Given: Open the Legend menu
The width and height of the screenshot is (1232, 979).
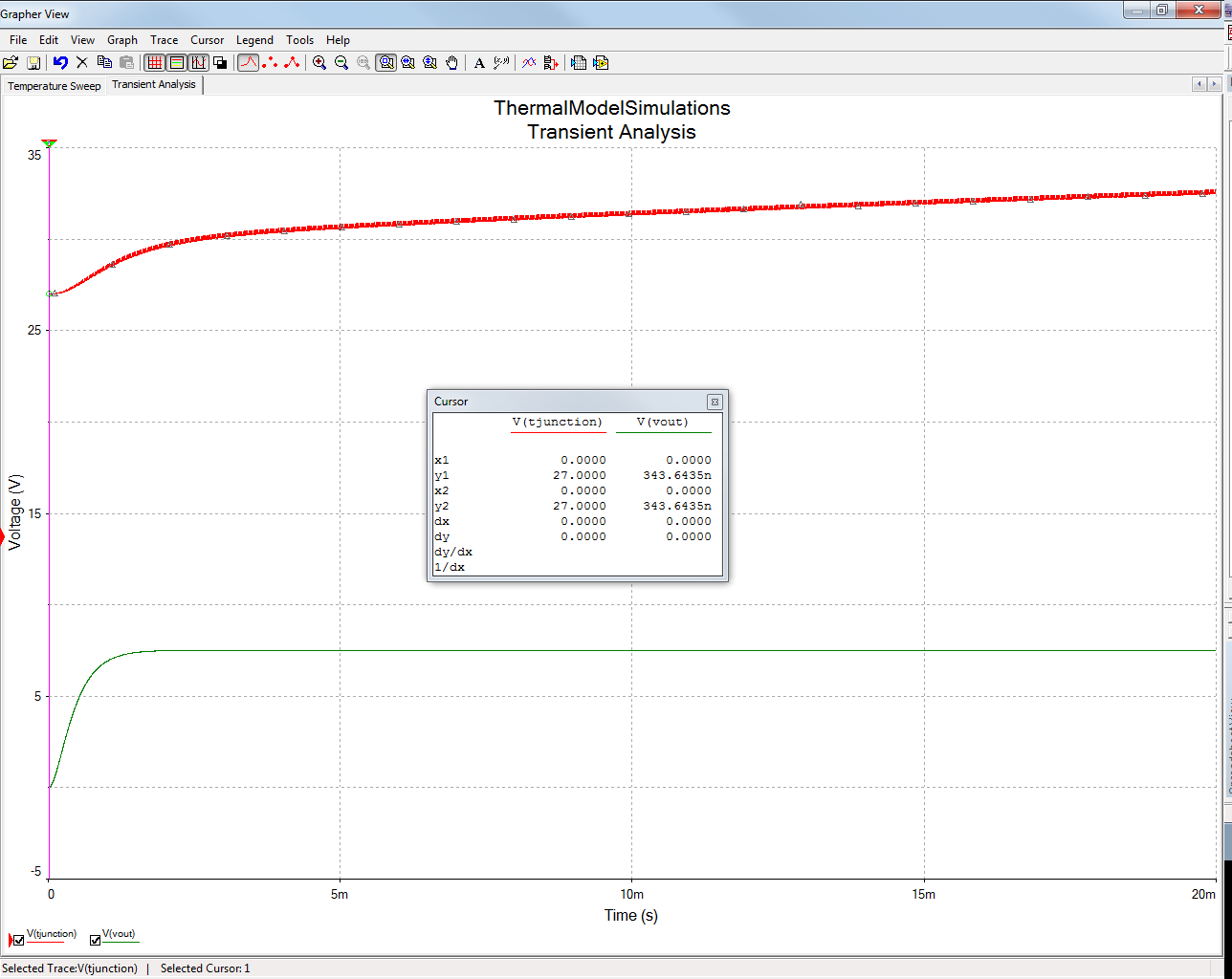Looking at the screenshot, I should [x=254, y=40].
